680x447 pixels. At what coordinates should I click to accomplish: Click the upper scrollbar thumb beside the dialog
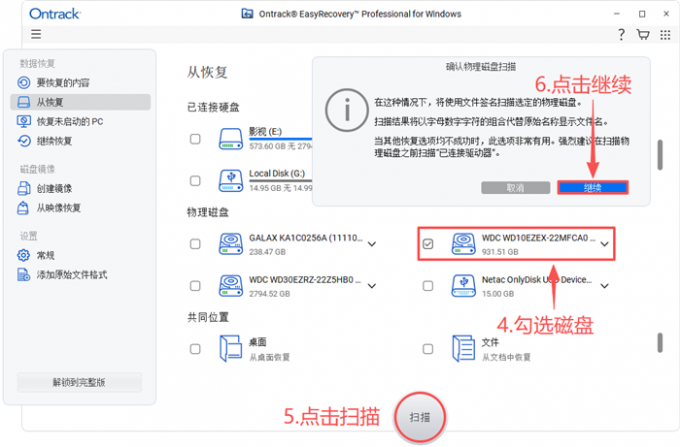pyautogui.click(x=660, y=154)
